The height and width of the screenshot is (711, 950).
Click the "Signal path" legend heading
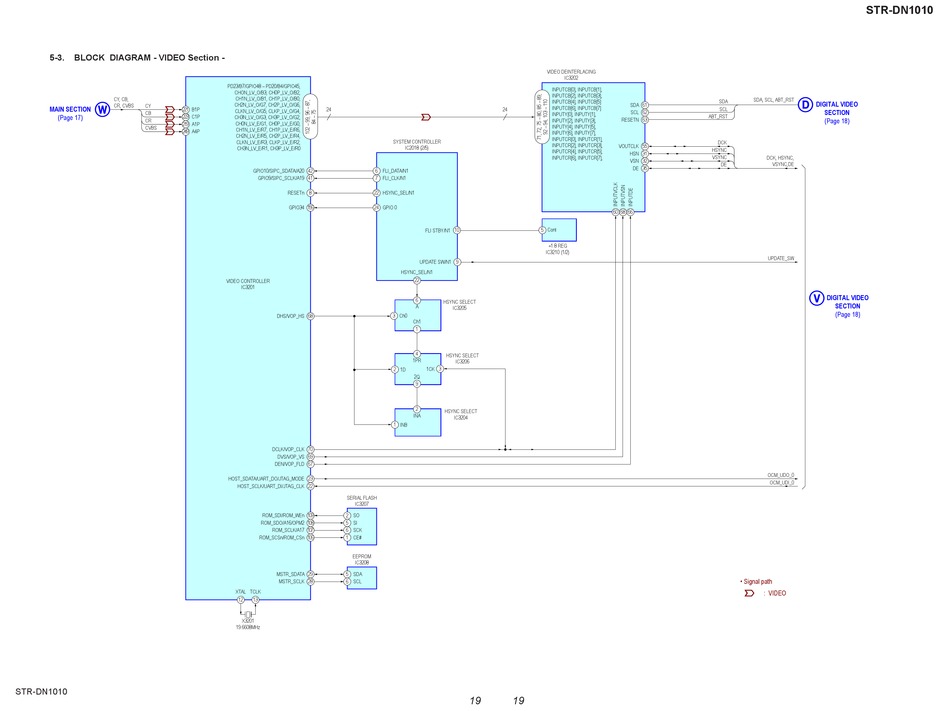(757, 582)
